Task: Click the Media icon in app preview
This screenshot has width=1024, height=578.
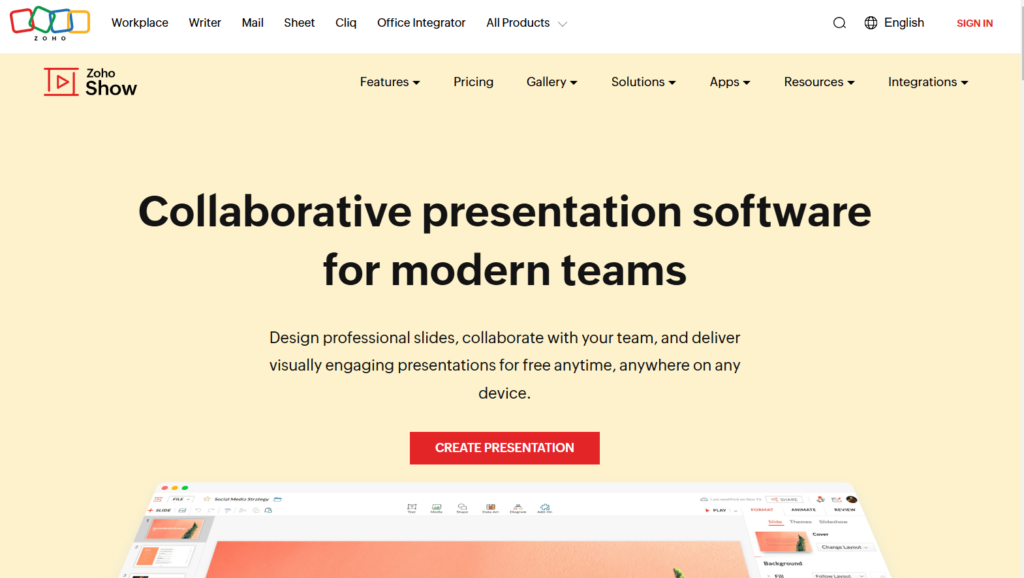Action: 436,508
